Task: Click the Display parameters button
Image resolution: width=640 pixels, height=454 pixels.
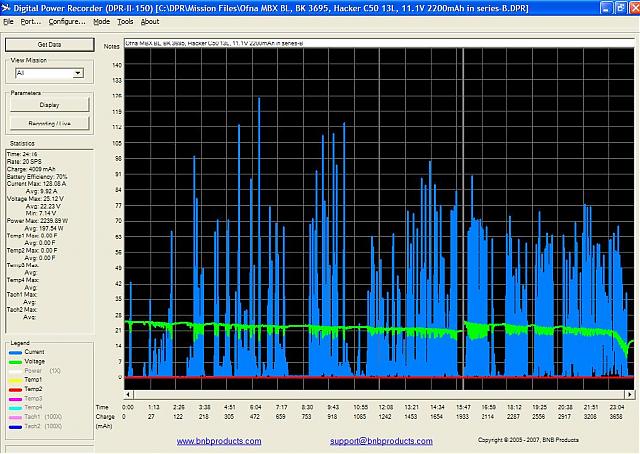Action: coord(49,105)
